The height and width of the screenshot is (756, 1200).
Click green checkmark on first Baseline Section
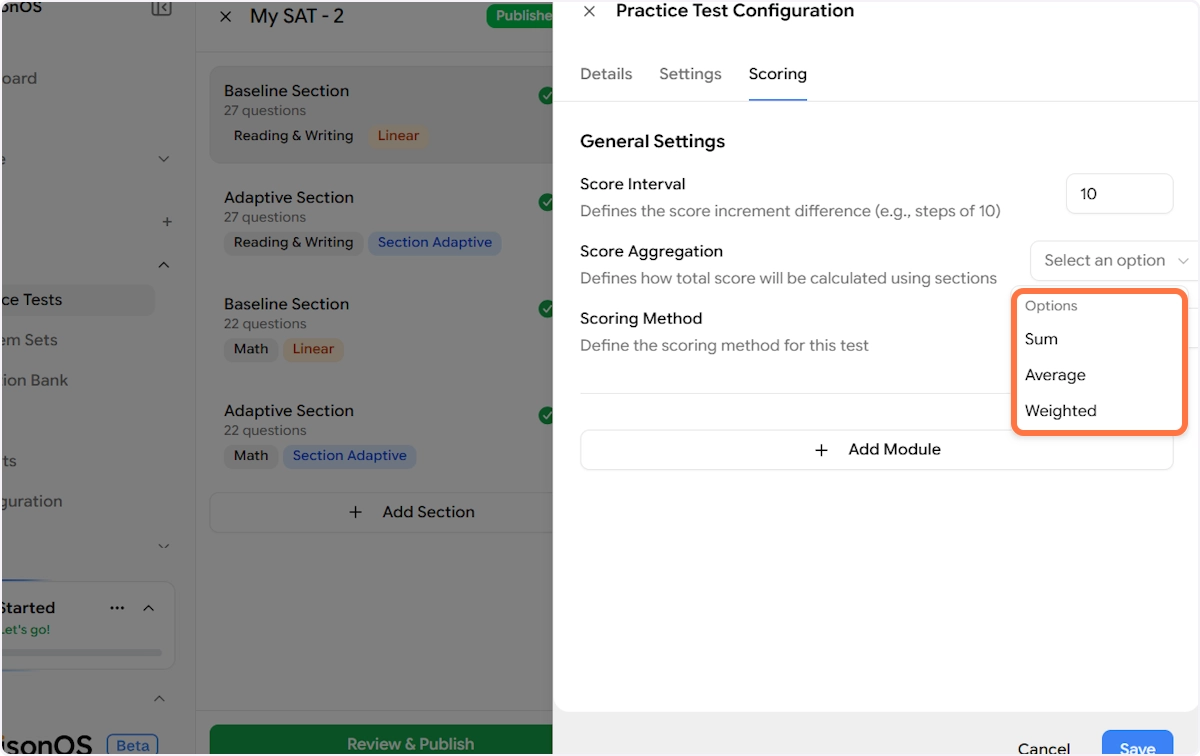[545, 96]
